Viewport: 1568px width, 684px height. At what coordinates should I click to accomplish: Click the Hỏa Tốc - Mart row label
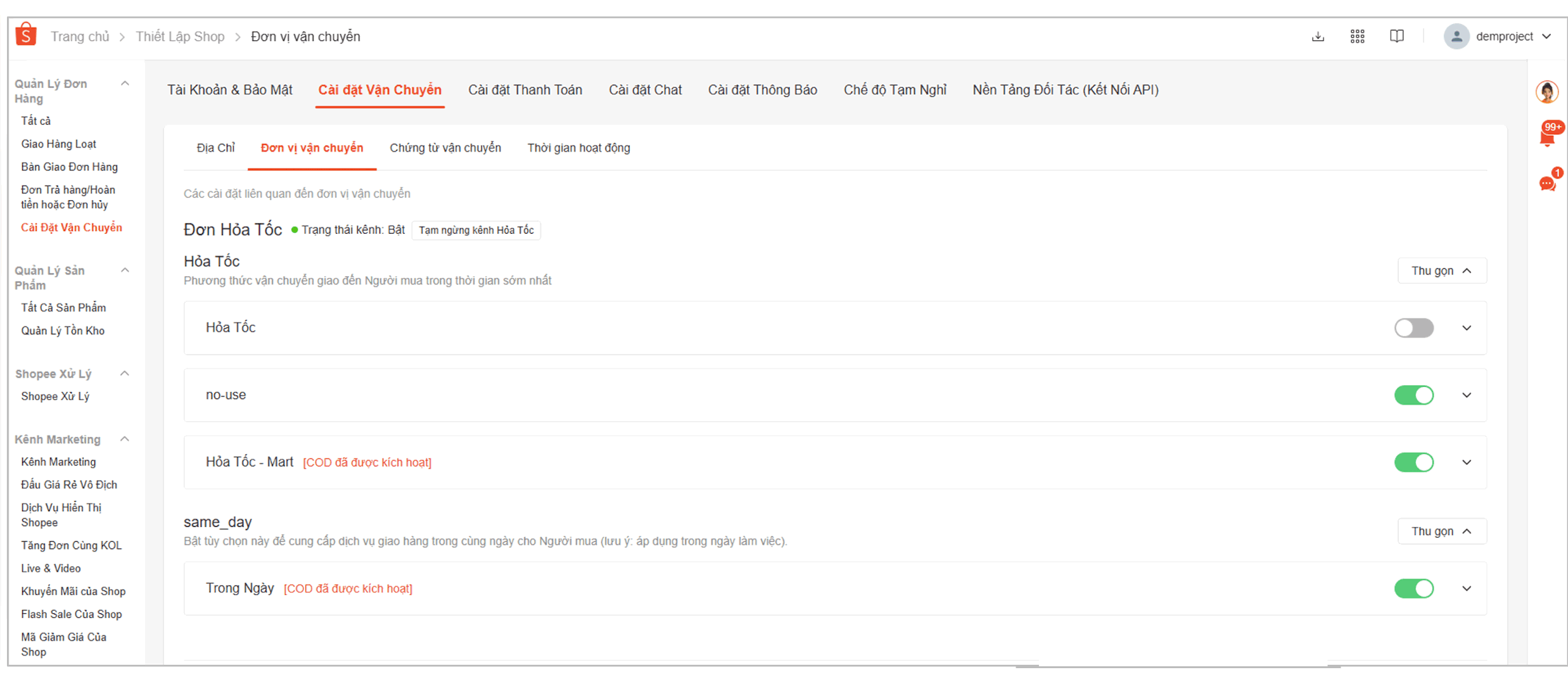tap(250, 462)
